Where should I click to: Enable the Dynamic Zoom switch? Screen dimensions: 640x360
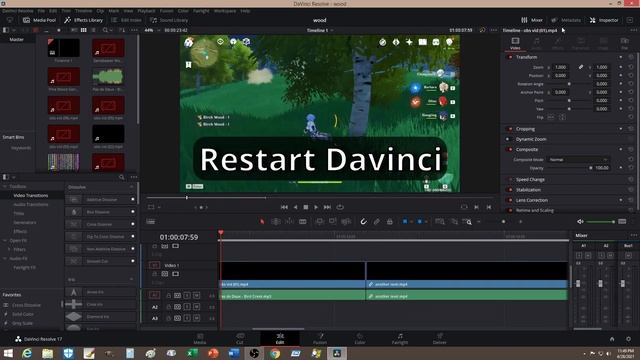[509, 139]
